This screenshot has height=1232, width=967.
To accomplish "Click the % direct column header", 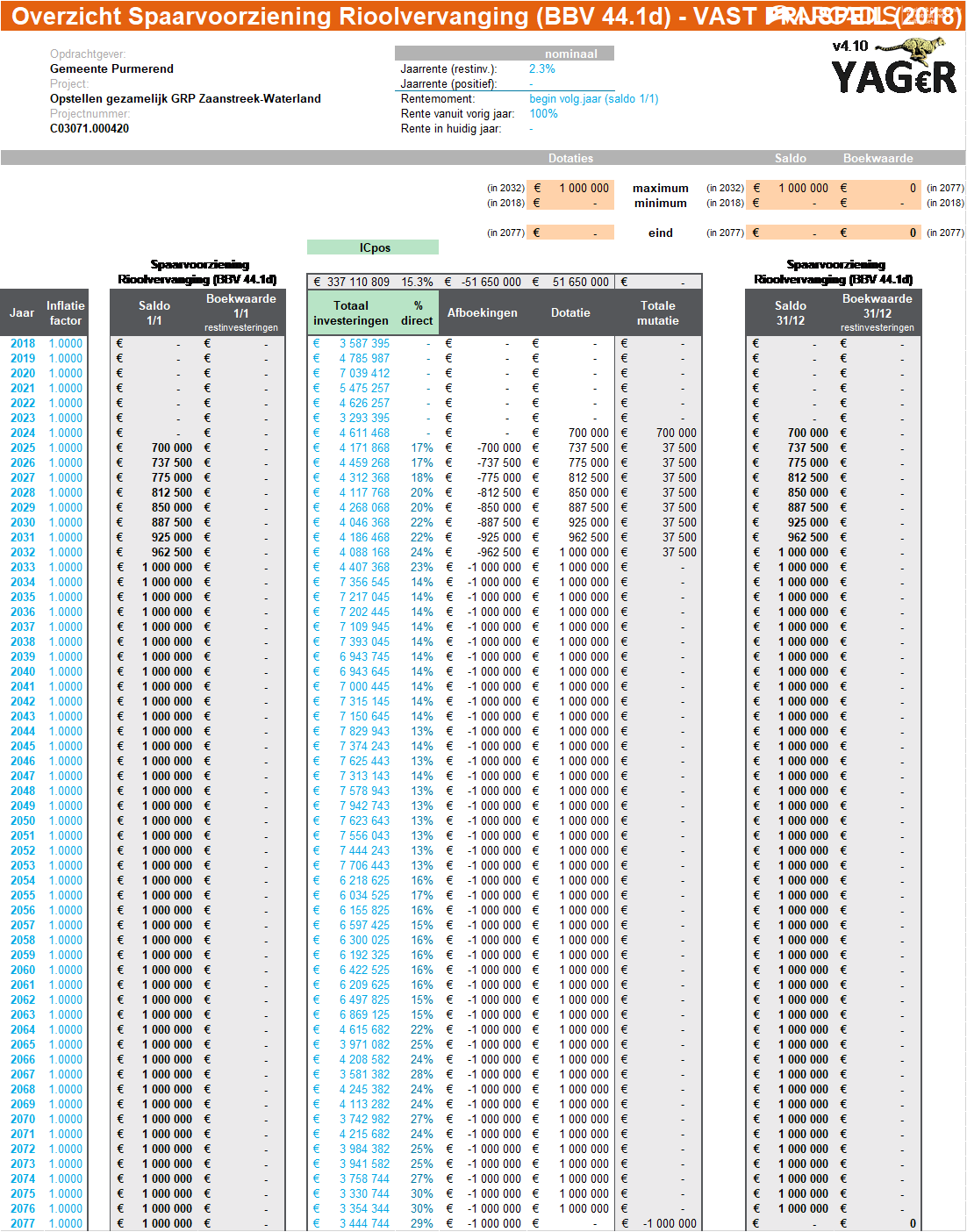I will (417, 312).
